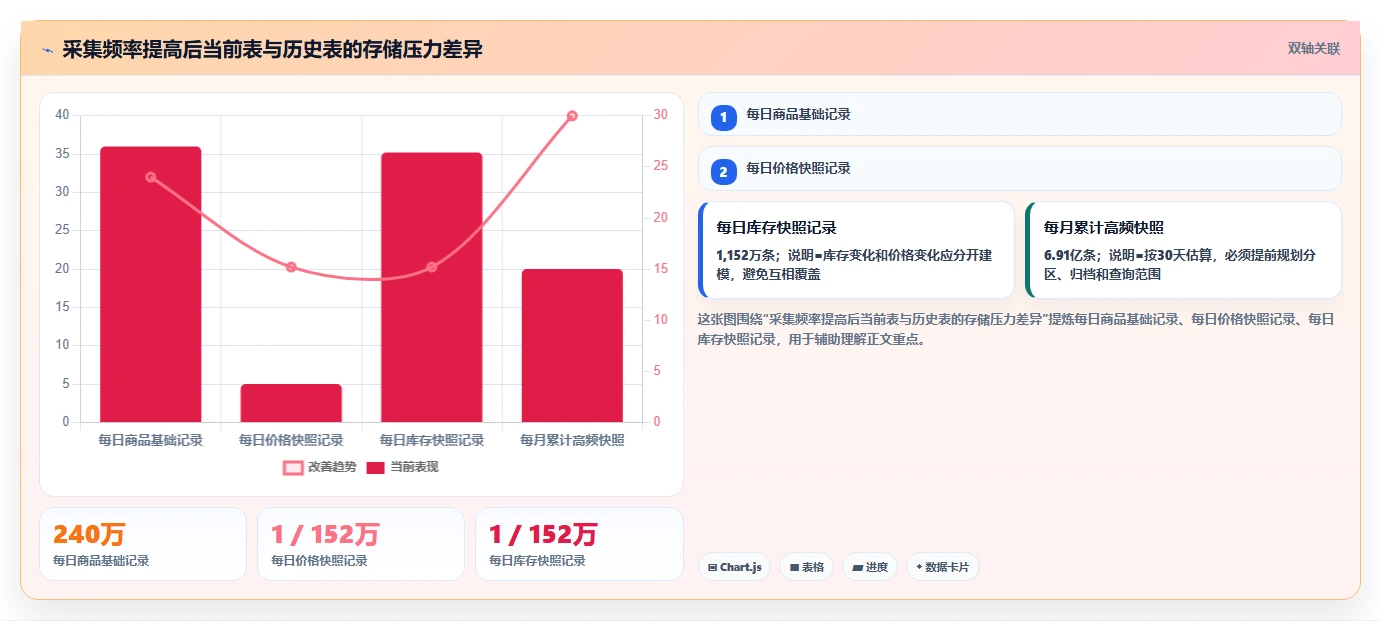Screen dimensions: 1381x621
Task: Toggle the 改善趋势 legend item
Action: pyautogui.click(x=319, y=467)
